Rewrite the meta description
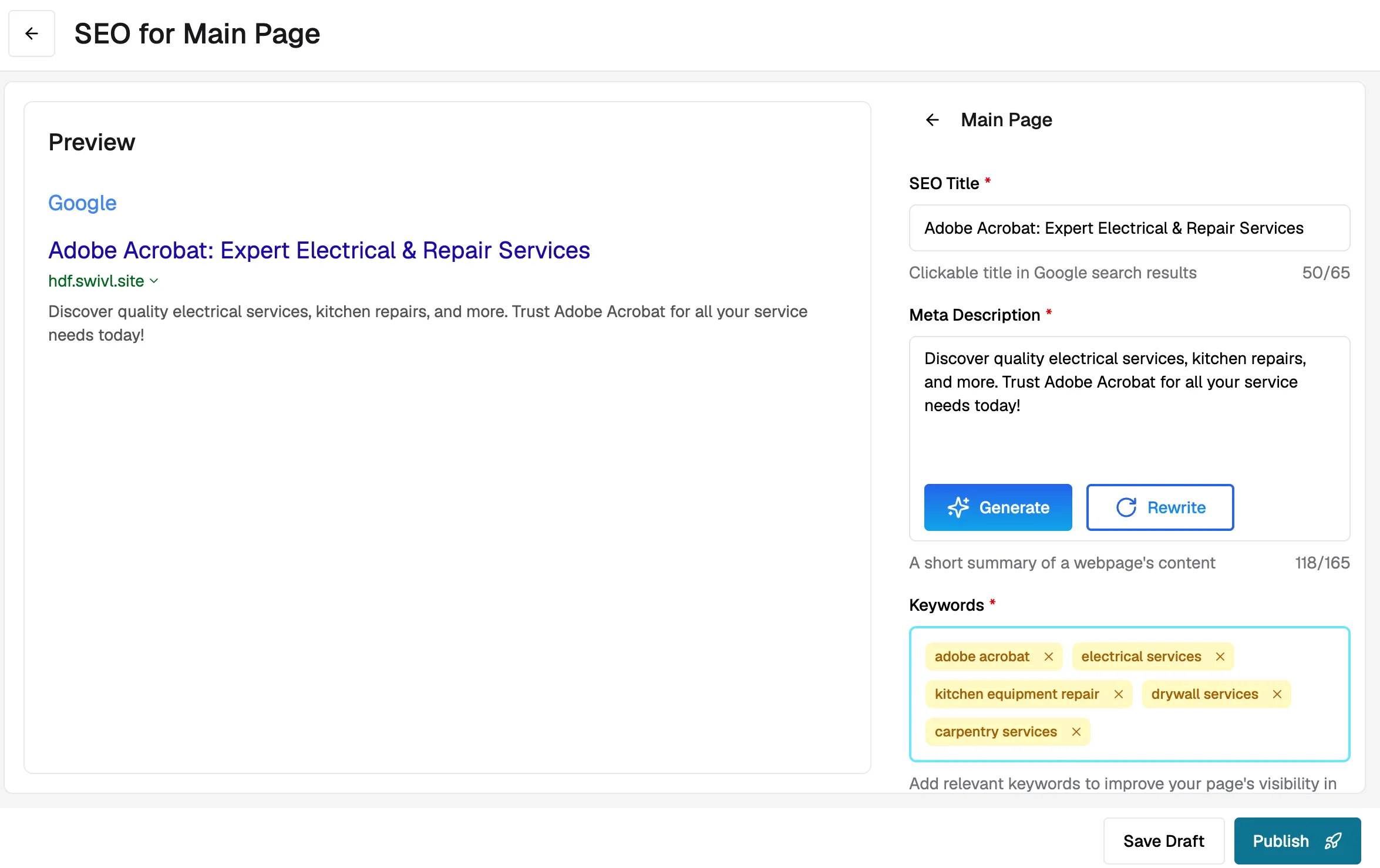The height and width of the screenshot is (868, 1380). click(1160, 507)
